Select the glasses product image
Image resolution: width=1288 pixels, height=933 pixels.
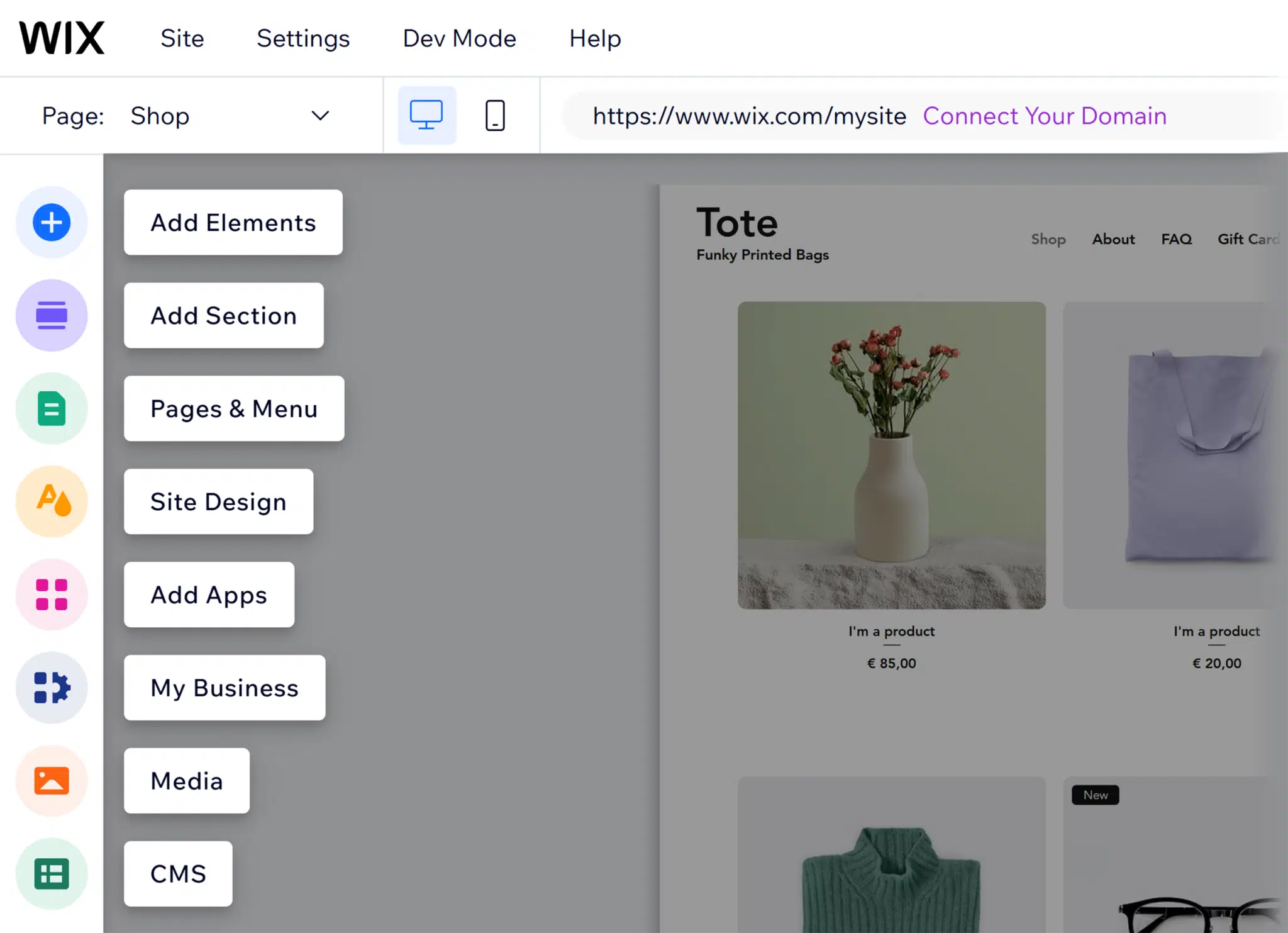pos(1175,854)
